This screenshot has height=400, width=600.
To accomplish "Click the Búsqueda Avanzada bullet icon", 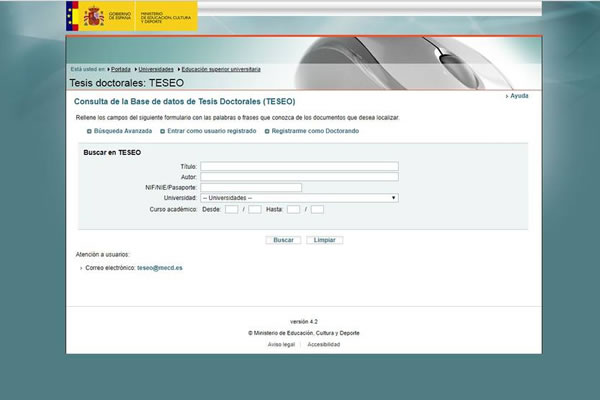I will pos(89,131).
